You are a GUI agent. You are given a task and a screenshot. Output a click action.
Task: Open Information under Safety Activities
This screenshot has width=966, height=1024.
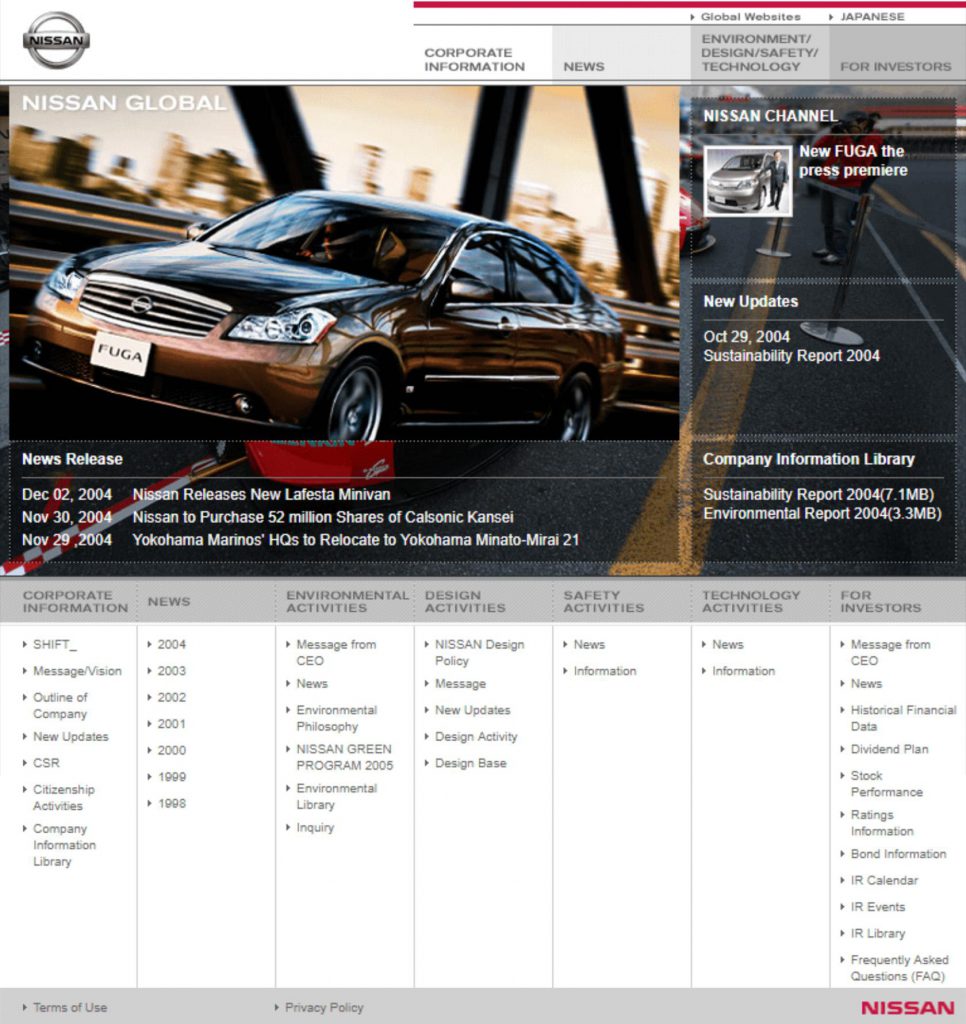[x=605, y=671]
